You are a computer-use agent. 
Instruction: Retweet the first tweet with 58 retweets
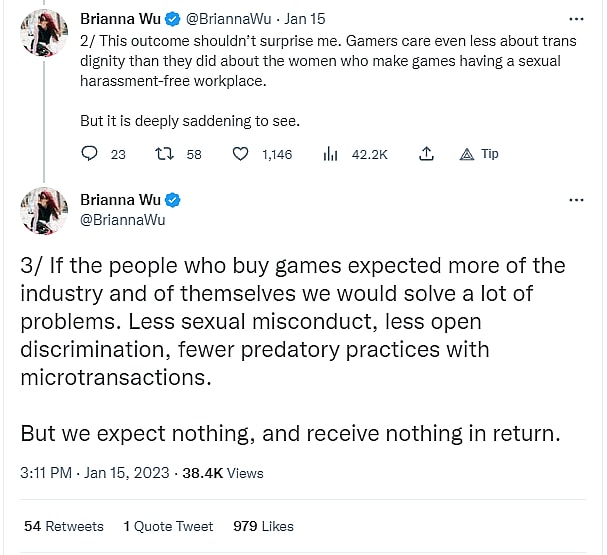pyautogui.click(x=167, y=154)
